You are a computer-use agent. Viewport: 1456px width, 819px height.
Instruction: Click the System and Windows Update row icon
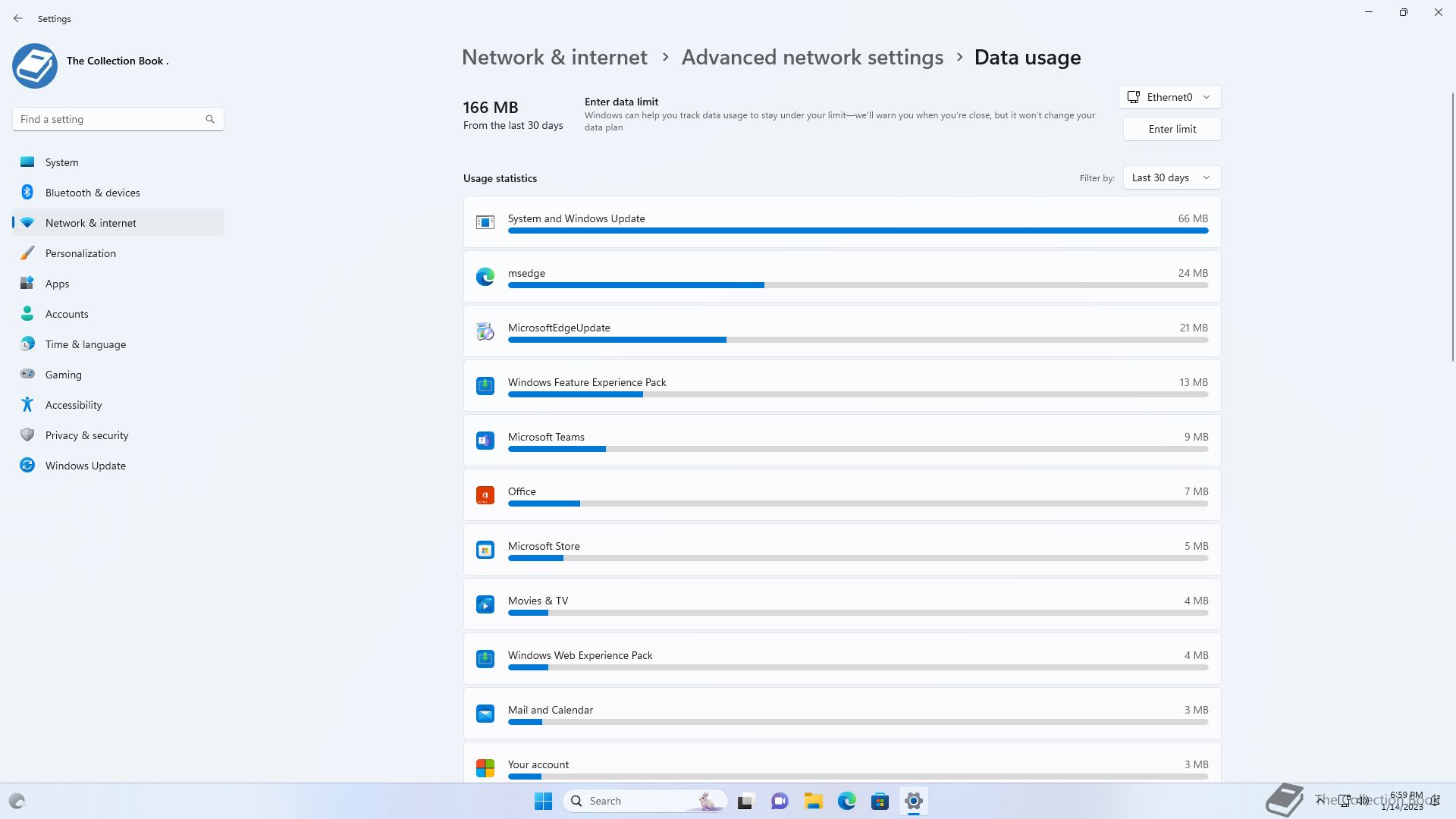coord(485,222)
